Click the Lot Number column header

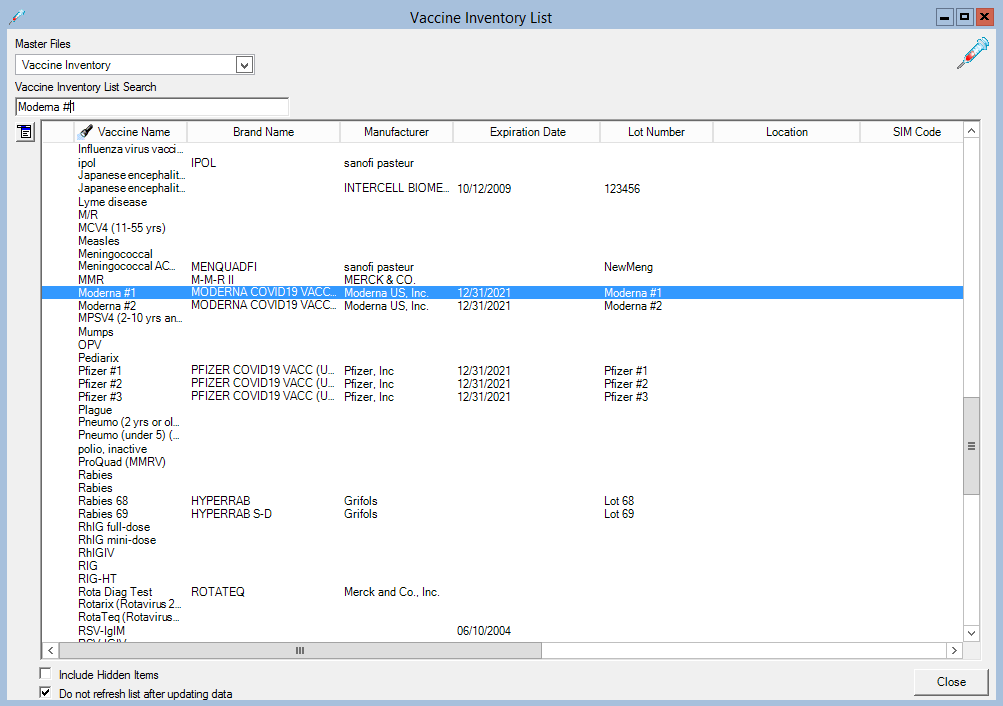[x=656, y=132]
